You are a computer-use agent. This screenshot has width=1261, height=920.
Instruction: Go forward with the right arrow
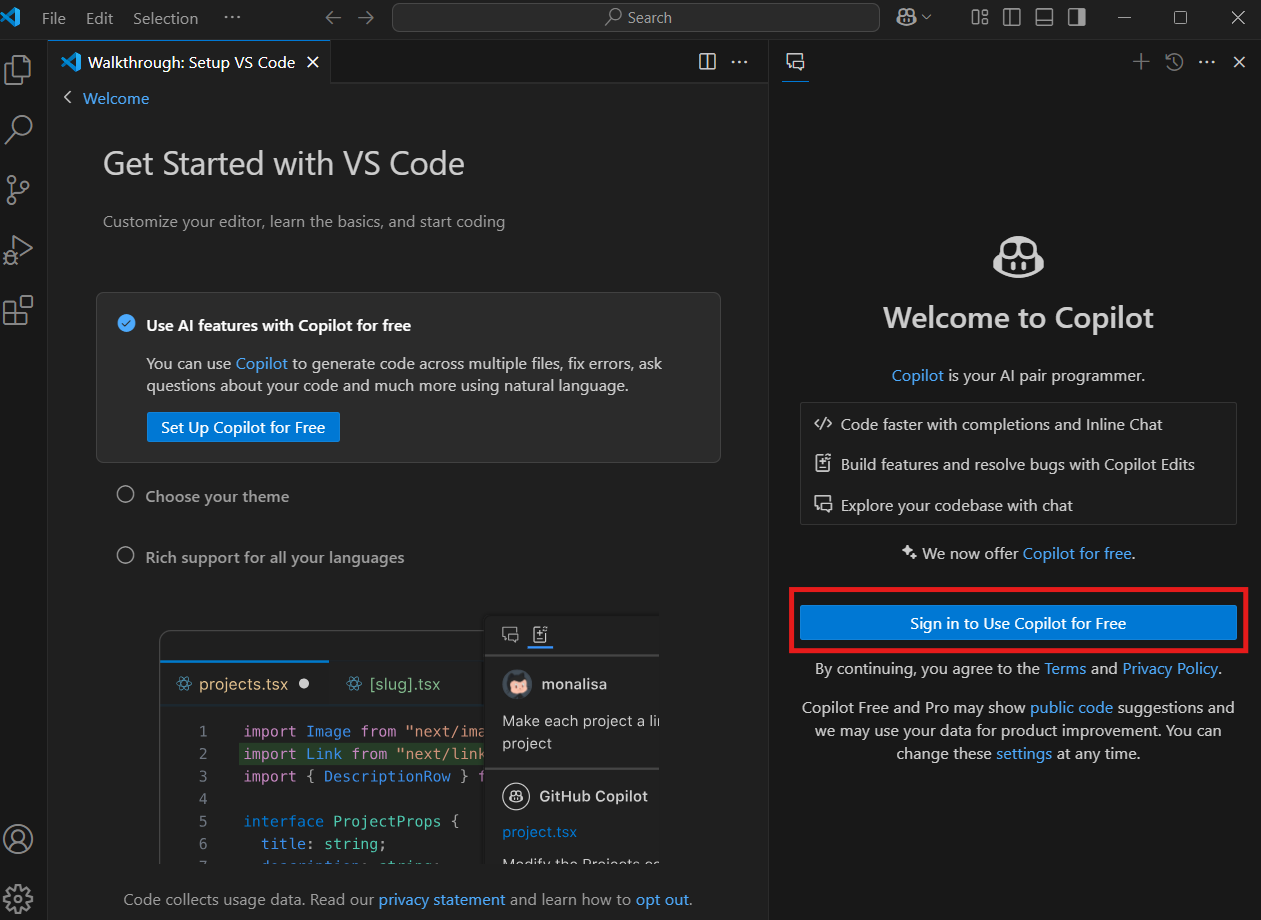point(366,18)
